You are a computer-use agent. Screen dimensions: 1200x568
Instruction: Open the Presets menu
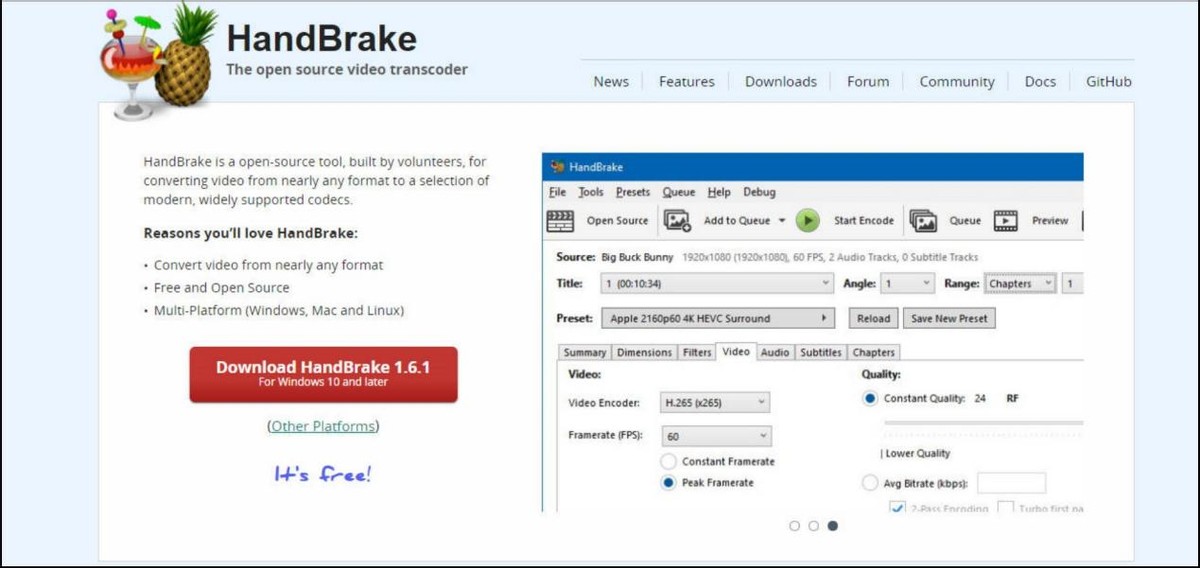(x=632, y=192)
